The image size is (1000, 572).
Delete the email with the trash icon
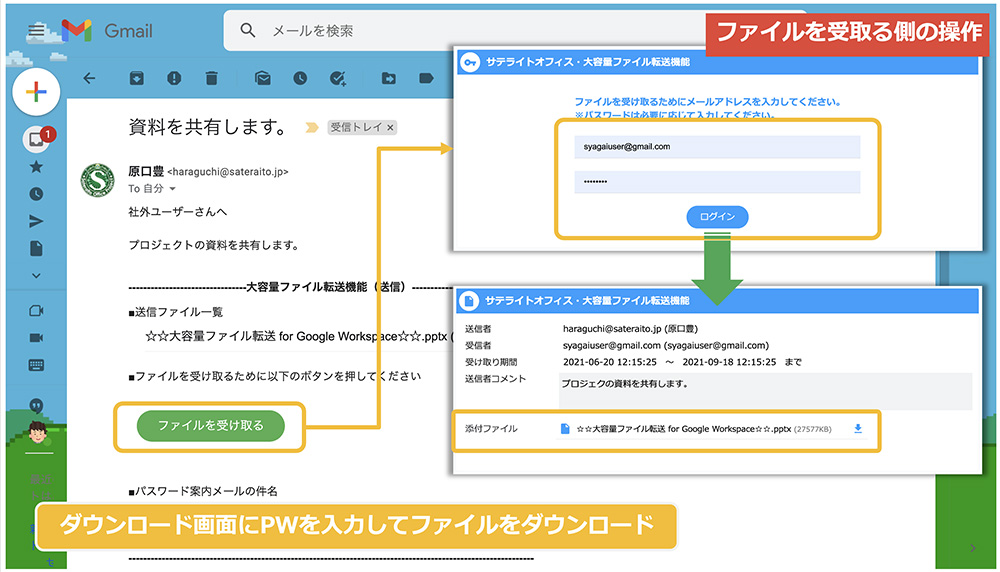[211, 78]
